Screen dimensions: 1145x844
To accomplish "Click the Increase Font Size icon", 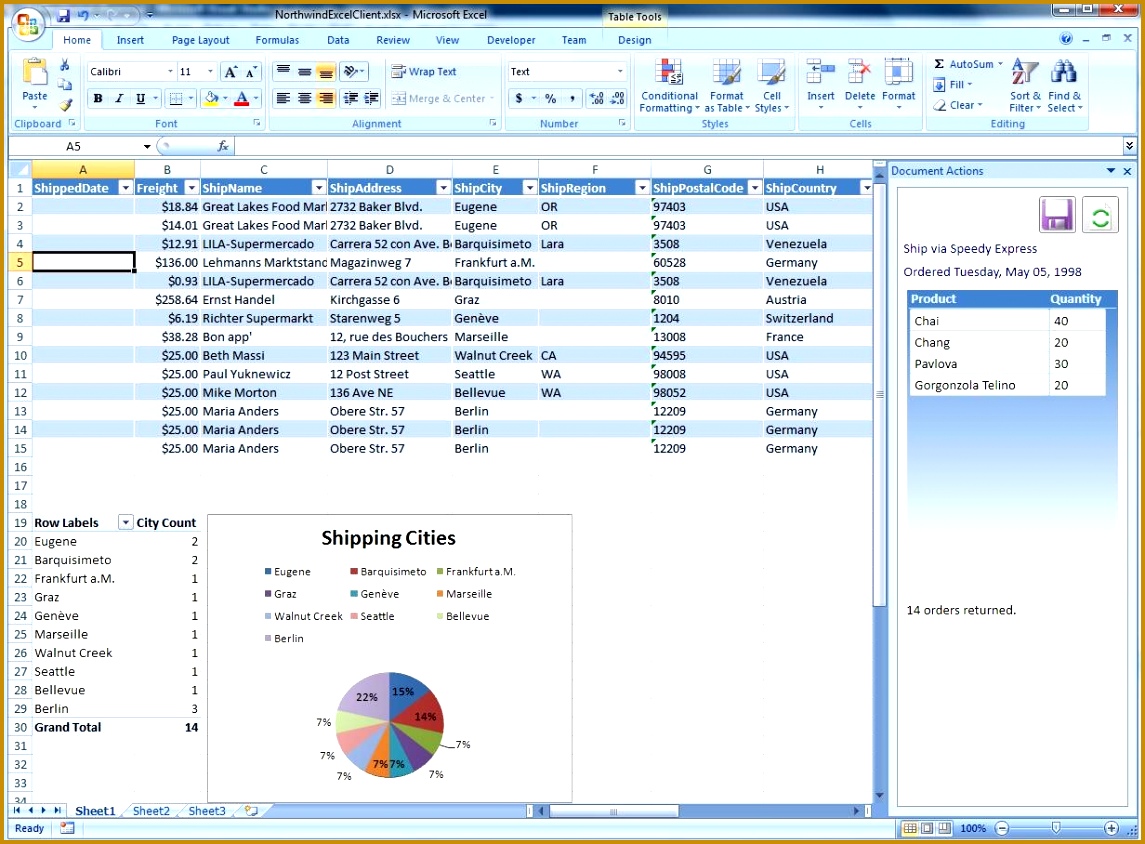I will [x=231, y=72].
